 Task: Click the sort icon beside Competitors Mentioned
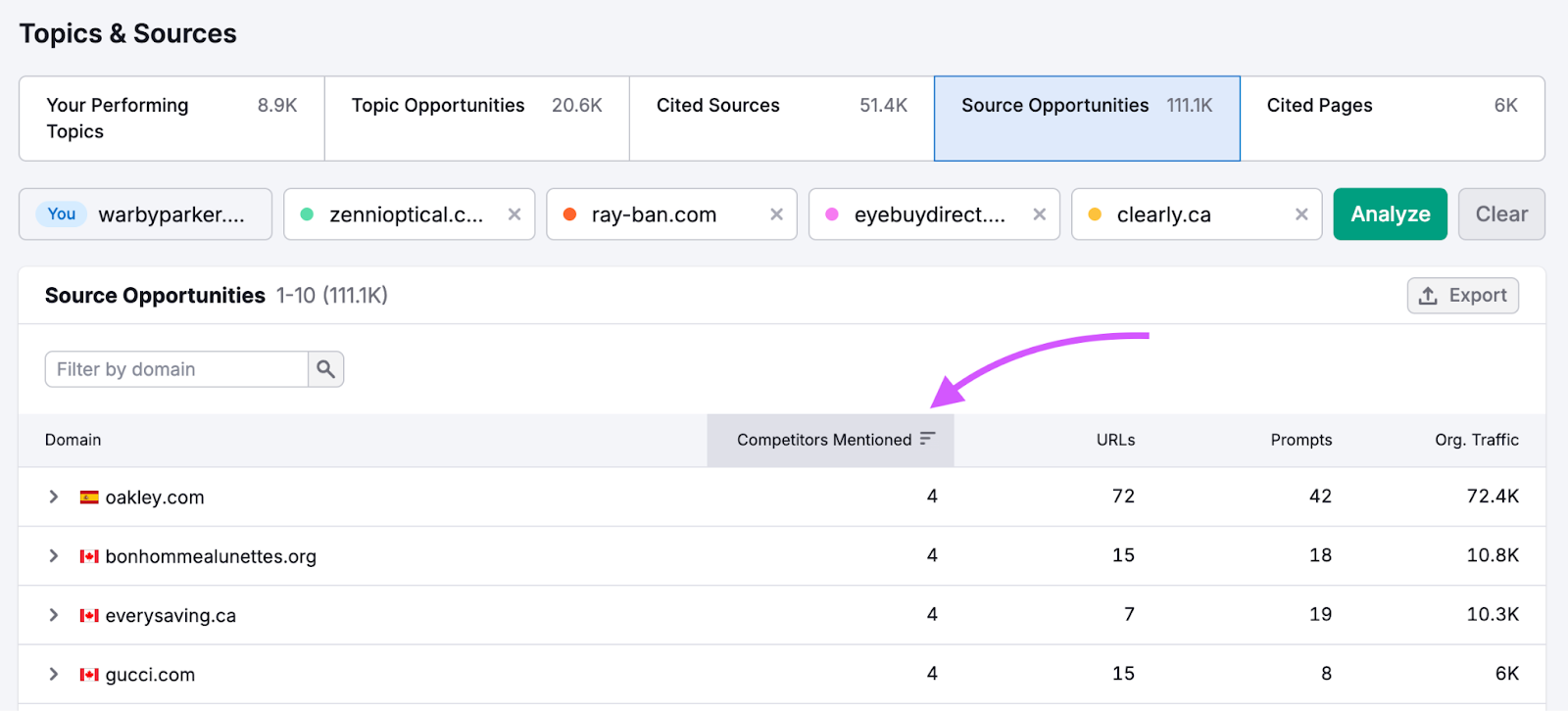click(927, 439)
